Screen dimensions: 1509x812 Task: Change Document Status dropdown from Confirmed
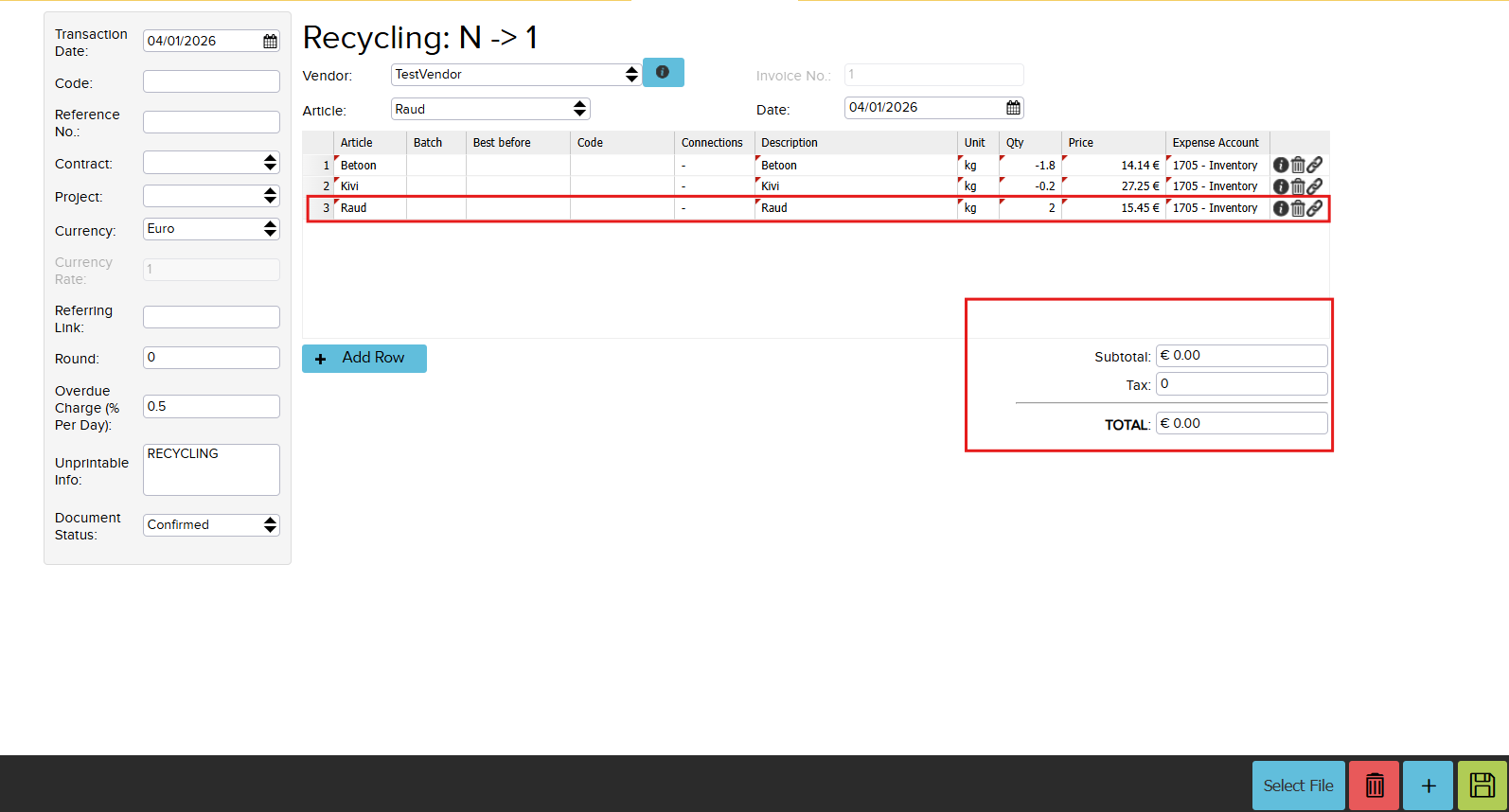211,525
